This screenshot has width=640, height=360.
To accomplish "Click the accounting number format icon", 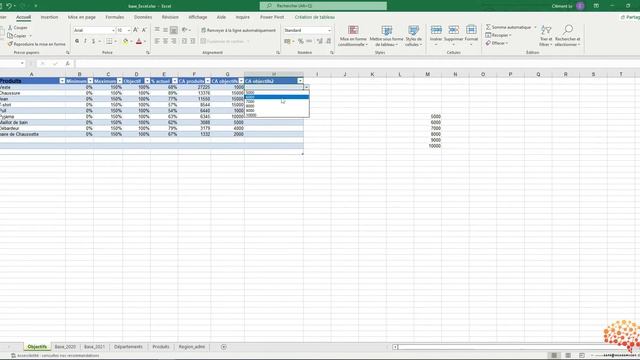I will click(x=287, y=41).
